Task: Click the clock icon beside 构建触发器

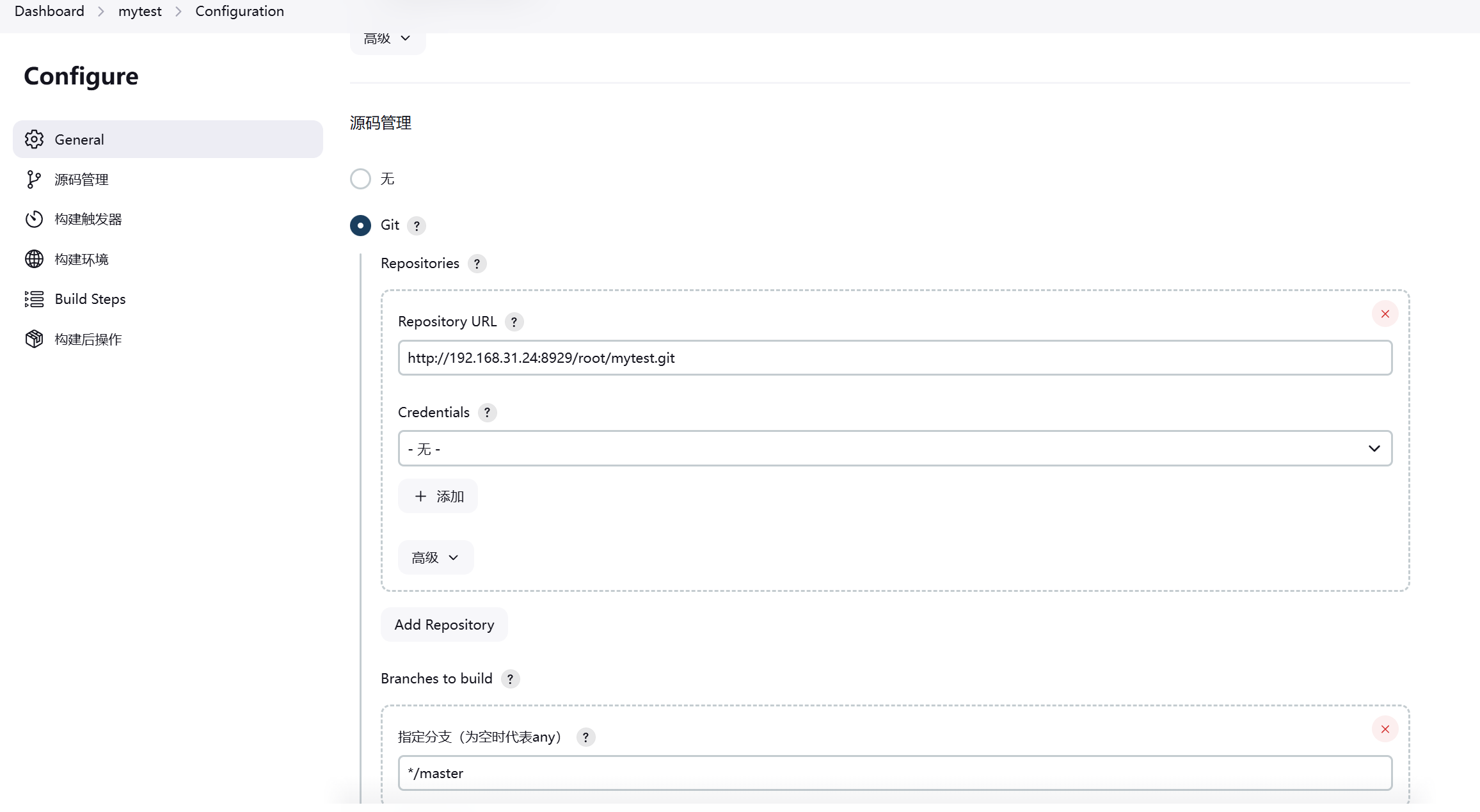Action: coord(34,219)
